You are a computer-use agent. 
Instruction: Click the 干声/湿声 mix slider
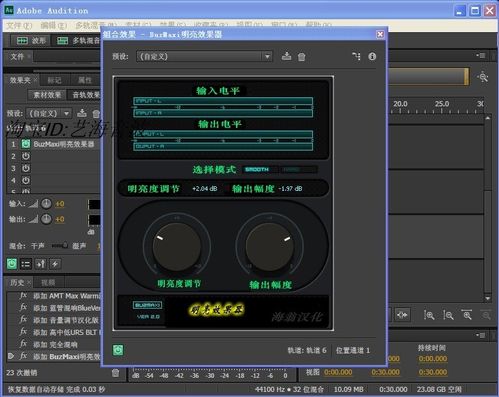(x=60, y=246)
